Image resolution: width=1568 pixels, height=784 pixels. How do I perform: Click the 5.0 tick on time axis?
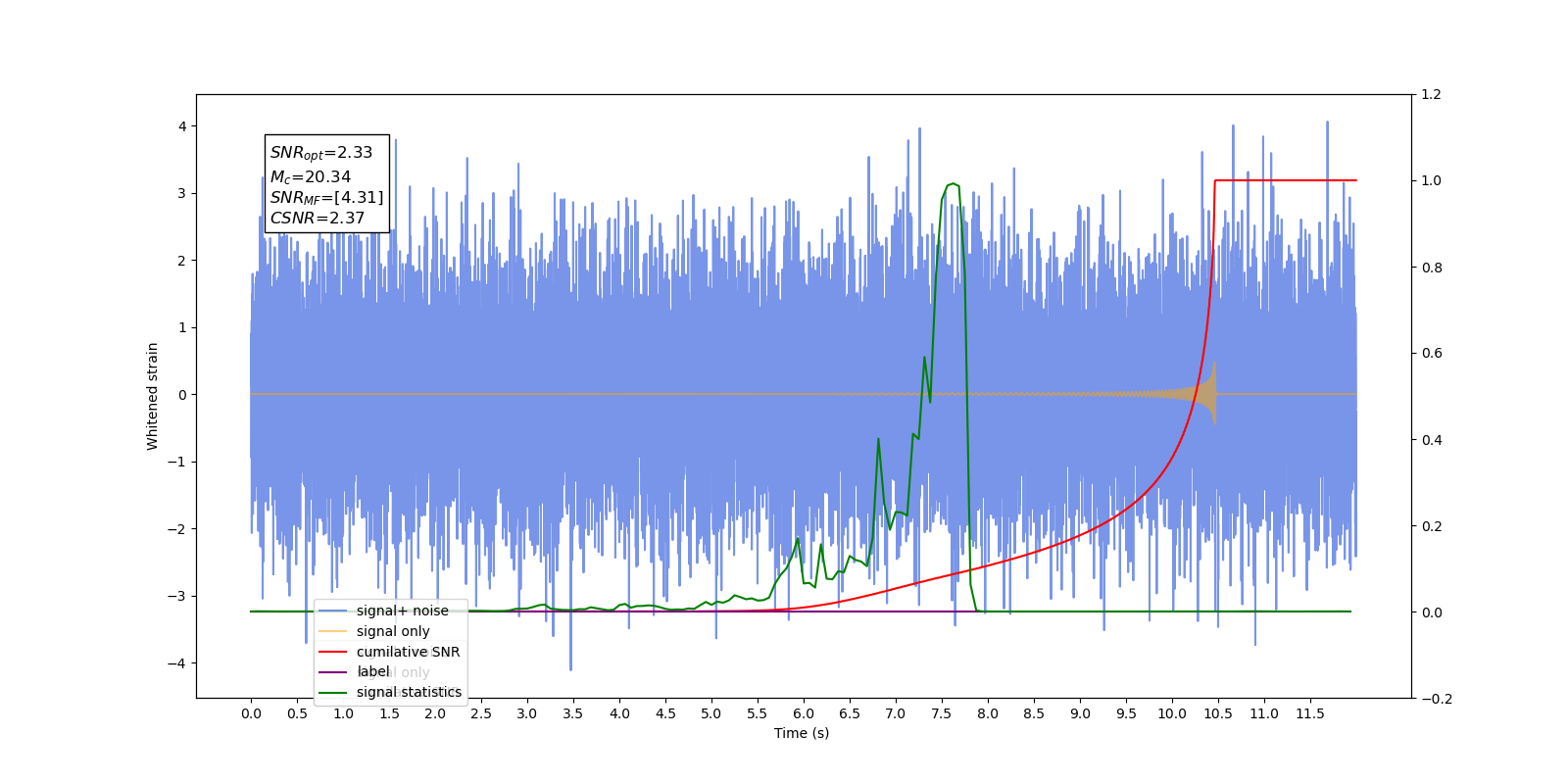(711, 713)
